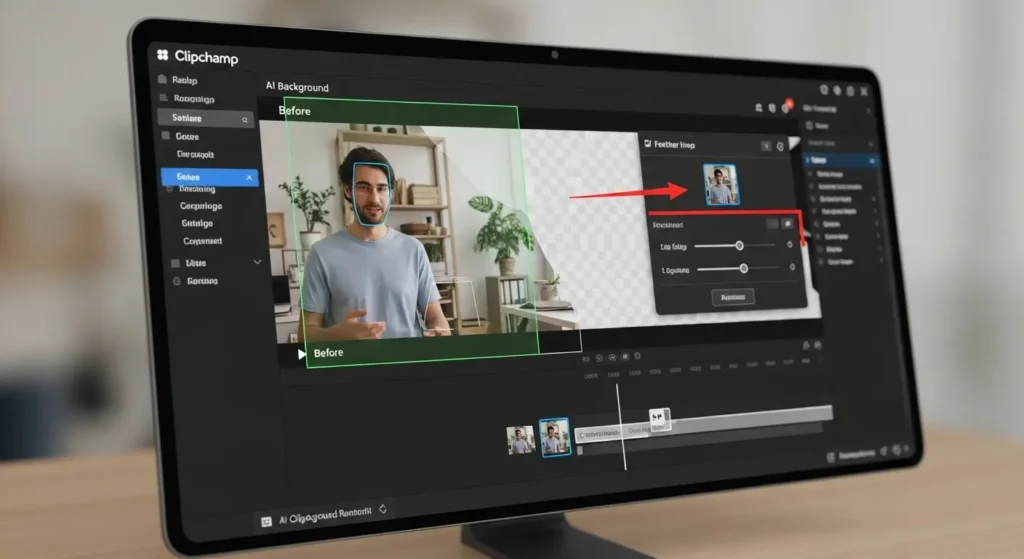The width and height of the screenshot is (1024, 559).
Task: Click the round icon in the Feather panel header
Action: (780, 146)
